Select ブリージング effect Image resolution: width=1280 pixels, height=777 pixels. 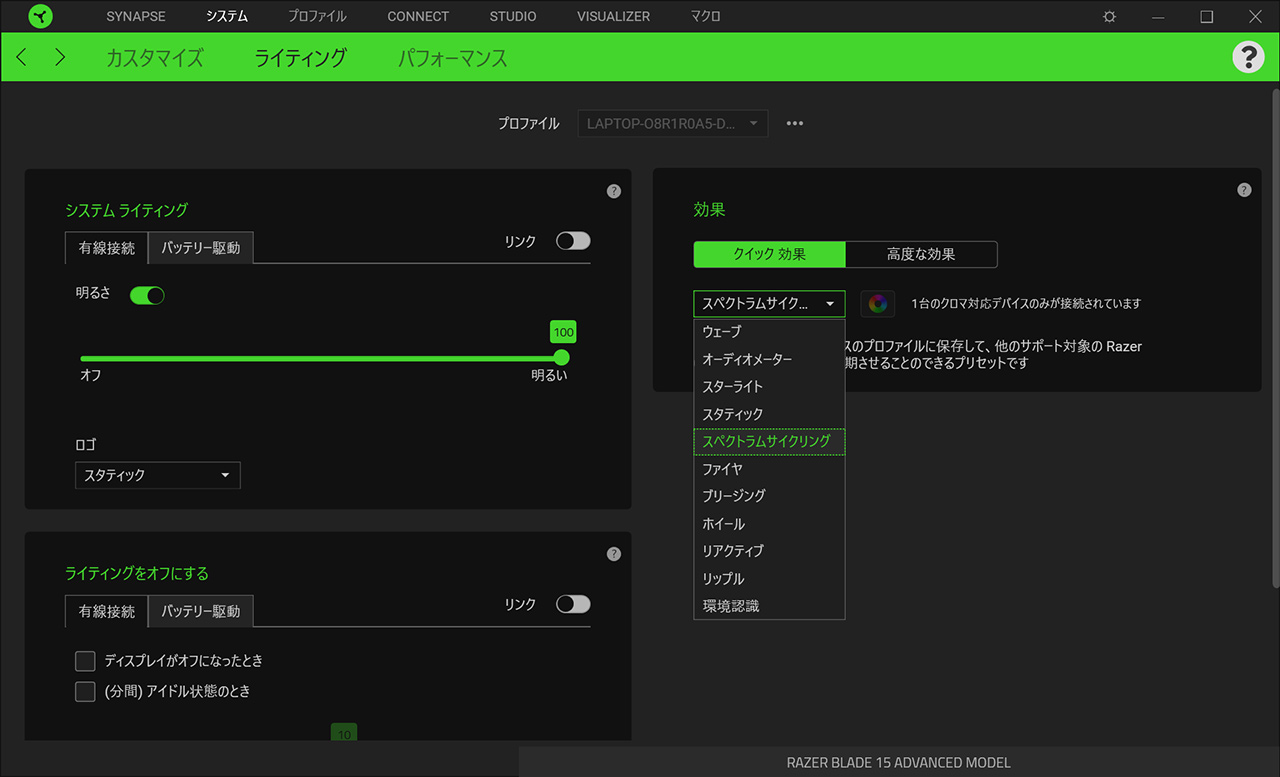pyautogui.click(x=769, y=496)
